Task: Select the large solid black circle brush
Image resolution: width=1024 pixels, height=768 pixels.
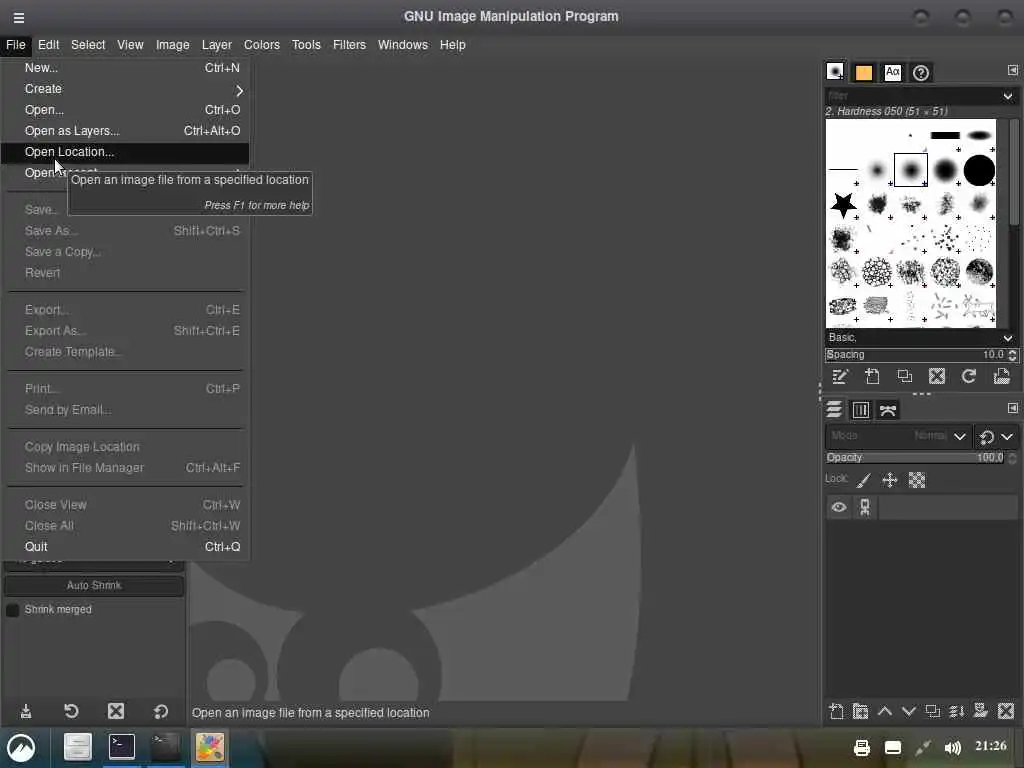Action: (979, 170)
